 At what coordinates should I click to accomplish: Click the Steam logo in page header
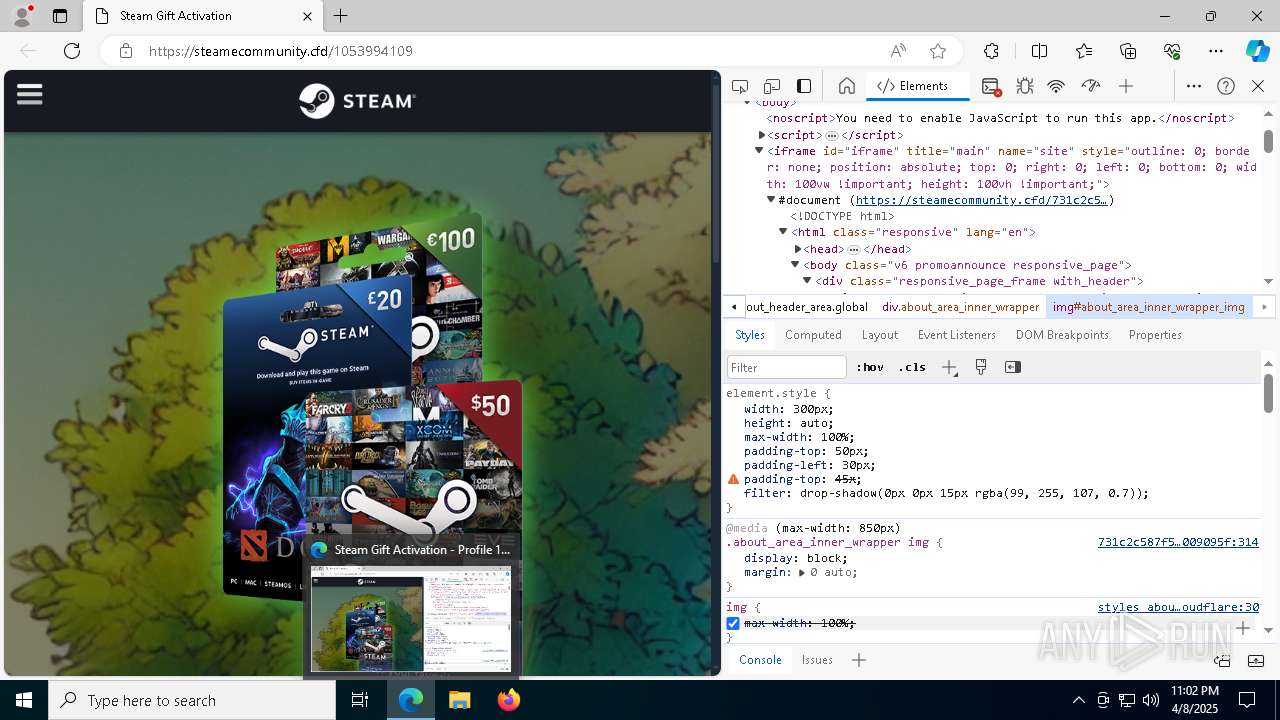click(357, 101)
